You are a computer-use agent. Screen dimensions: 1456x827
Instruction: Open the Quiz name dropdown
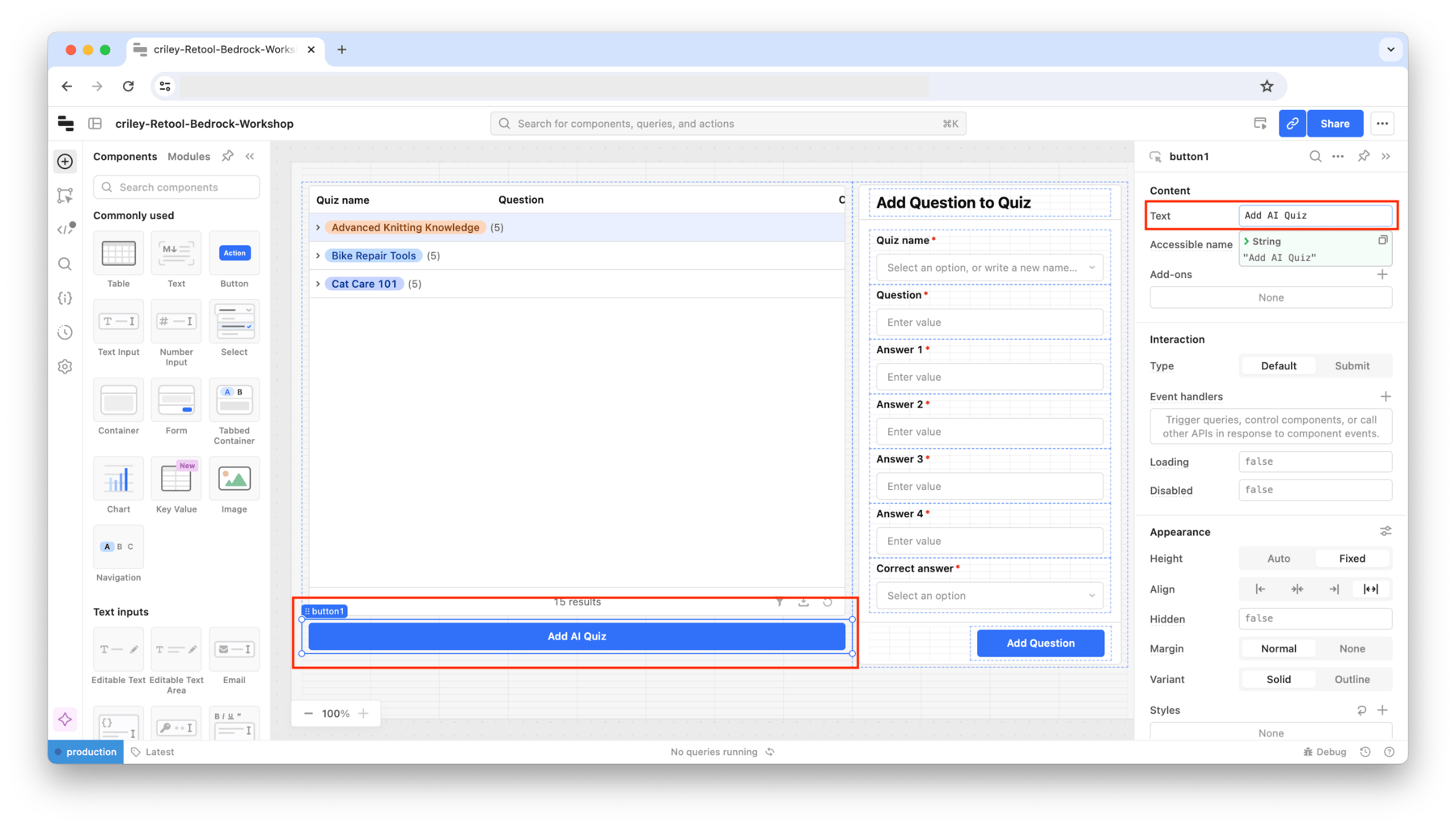[989, 268]
